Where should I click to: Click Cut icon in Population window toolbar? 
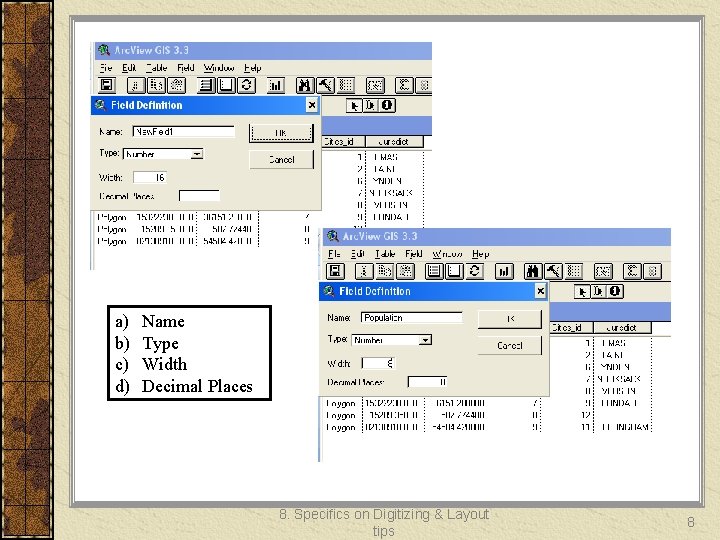(364, 271)
